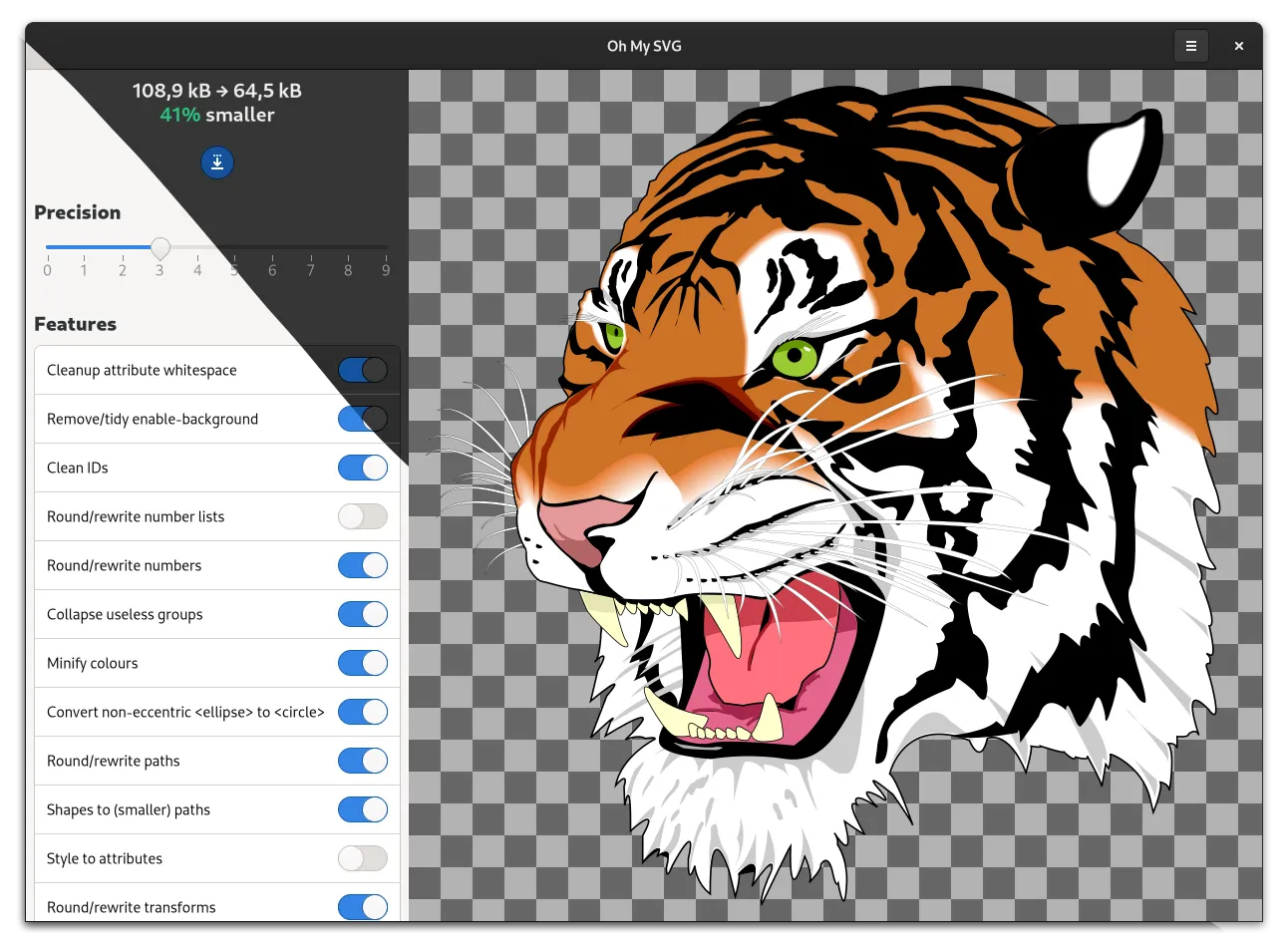Open the hamburger main menu
Viewport: 1288px width, 950px height.
[x=1190, y=46]
